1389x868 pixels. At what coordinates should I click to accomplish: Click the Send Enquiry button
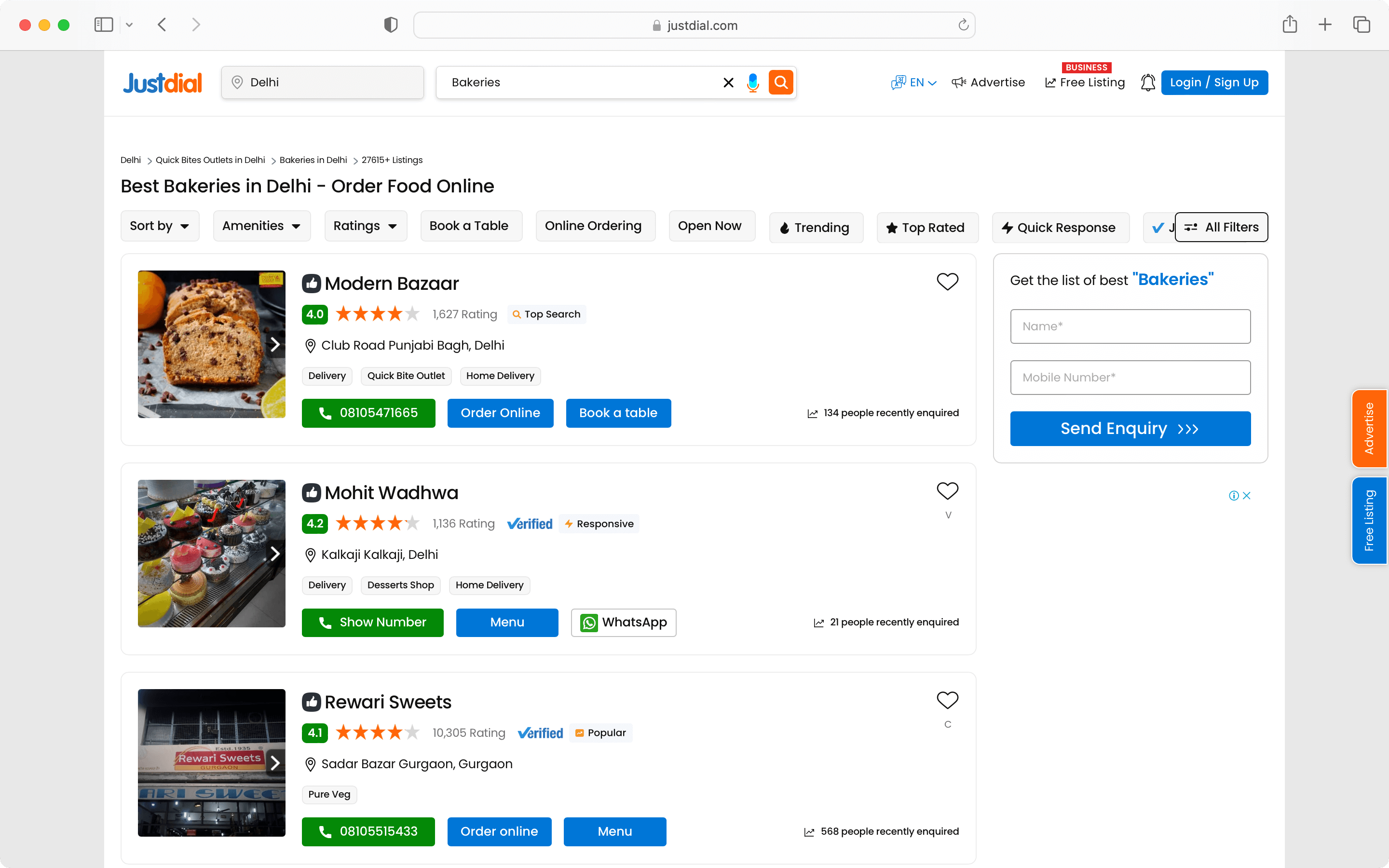coord(1130,429)
